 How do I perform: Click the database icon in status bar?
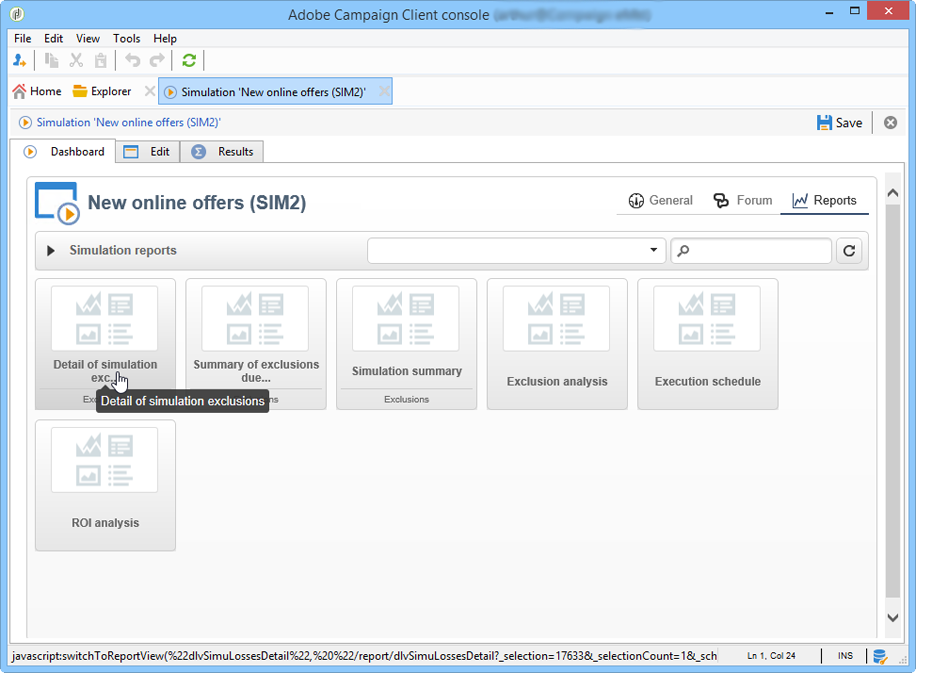pyautogui.click(x=880, y=656)
